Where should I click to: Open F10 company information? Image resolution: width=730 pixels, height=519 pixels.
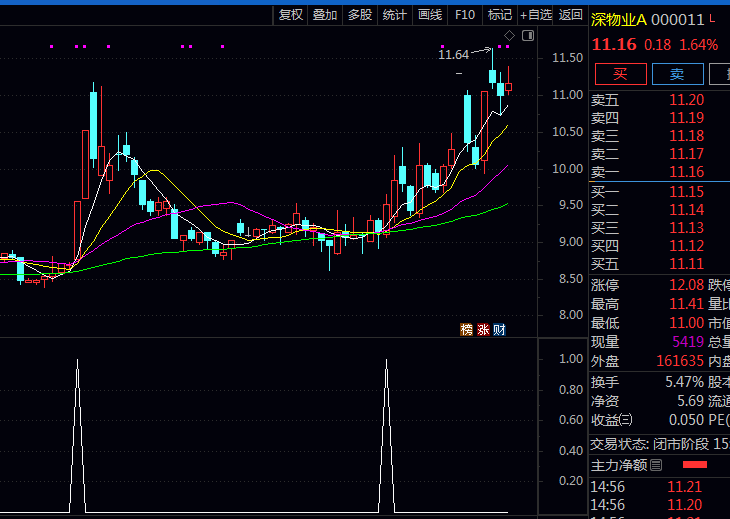tap(465, 14)
